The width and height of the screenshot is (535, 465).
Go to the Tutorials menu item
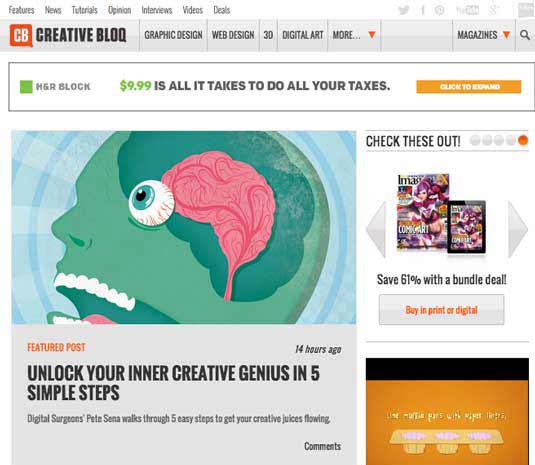point(85,10)
